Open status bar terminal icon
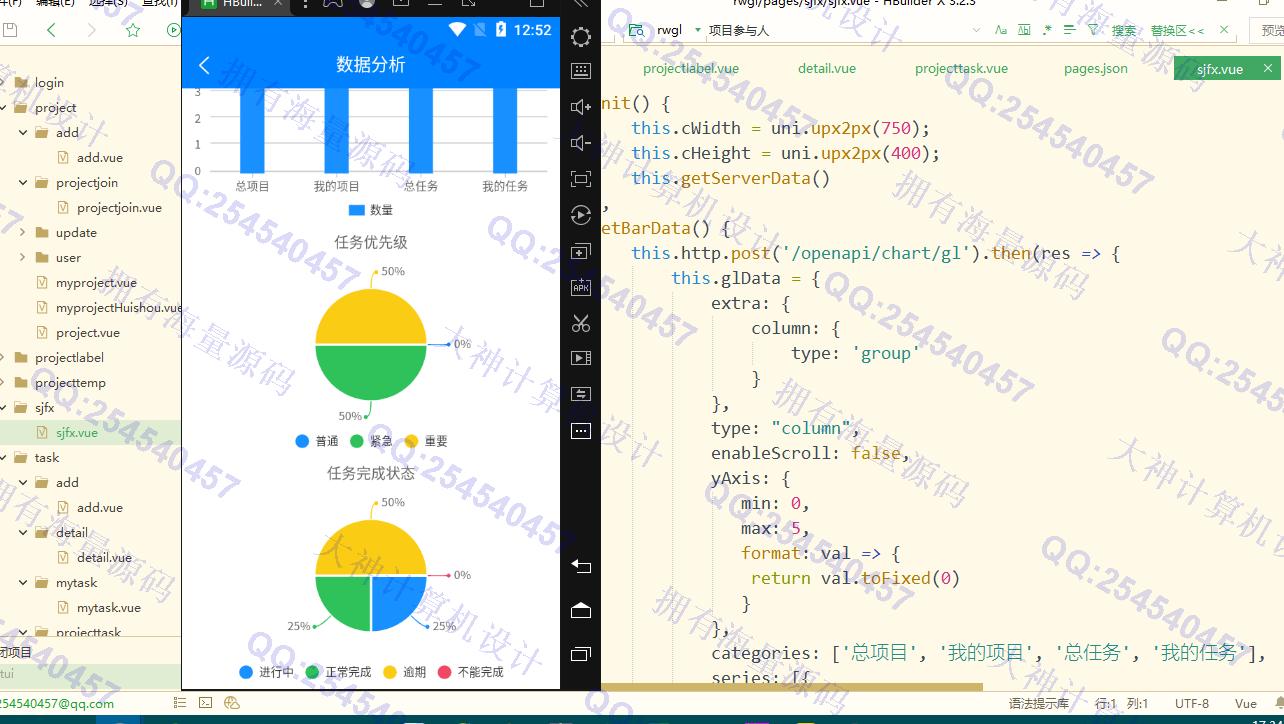This screenshot has height=724, width=1284. [x=206, y=703]
